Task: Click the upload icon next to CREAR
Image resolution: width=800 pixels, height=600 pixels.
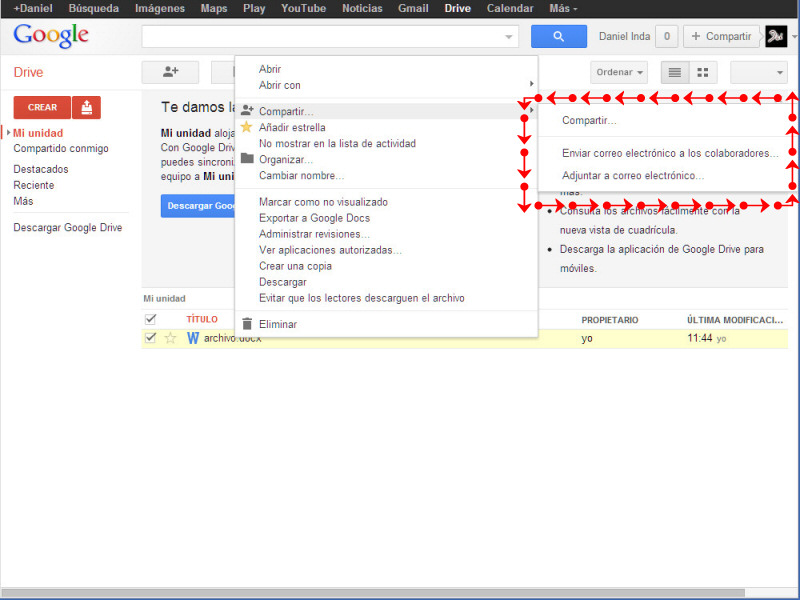Action: (87, 107)
